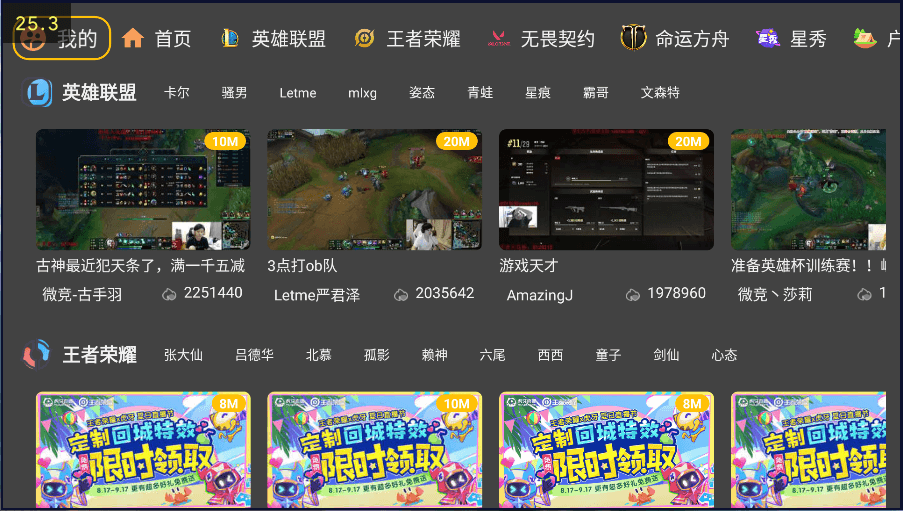Select streamer tag 剑仙
The image size is (903, 511).
coord(666,355)
